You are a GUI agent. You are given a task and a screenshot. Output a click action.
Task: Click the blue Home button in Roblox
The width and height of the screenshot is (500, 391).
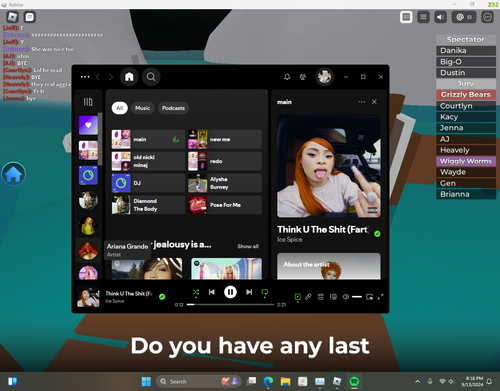tap(13, 174)
